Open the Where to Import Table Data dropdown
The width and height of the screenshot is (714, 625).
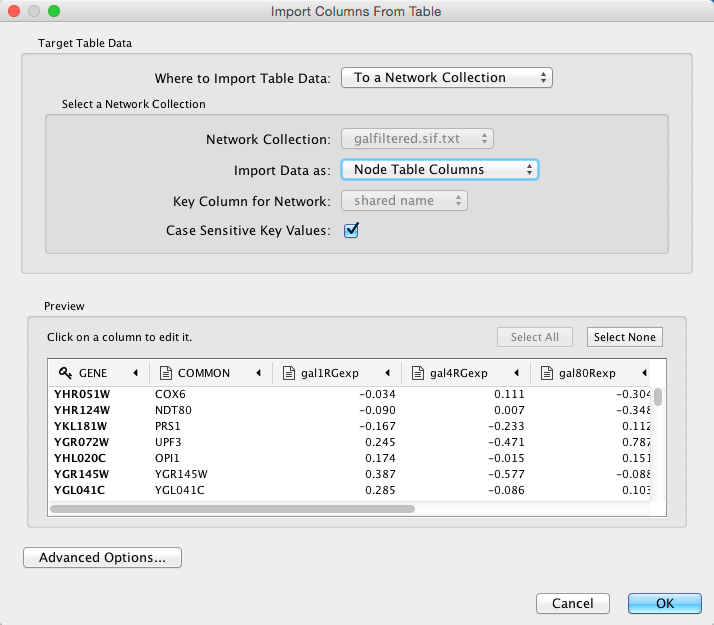tap(446, 78)
